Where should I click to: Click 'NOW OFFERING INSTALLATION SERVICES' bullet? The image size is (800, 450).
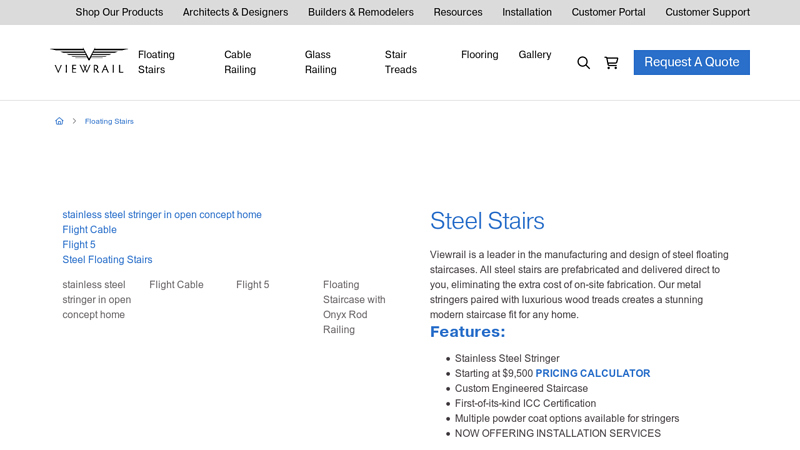coord(558,433)
